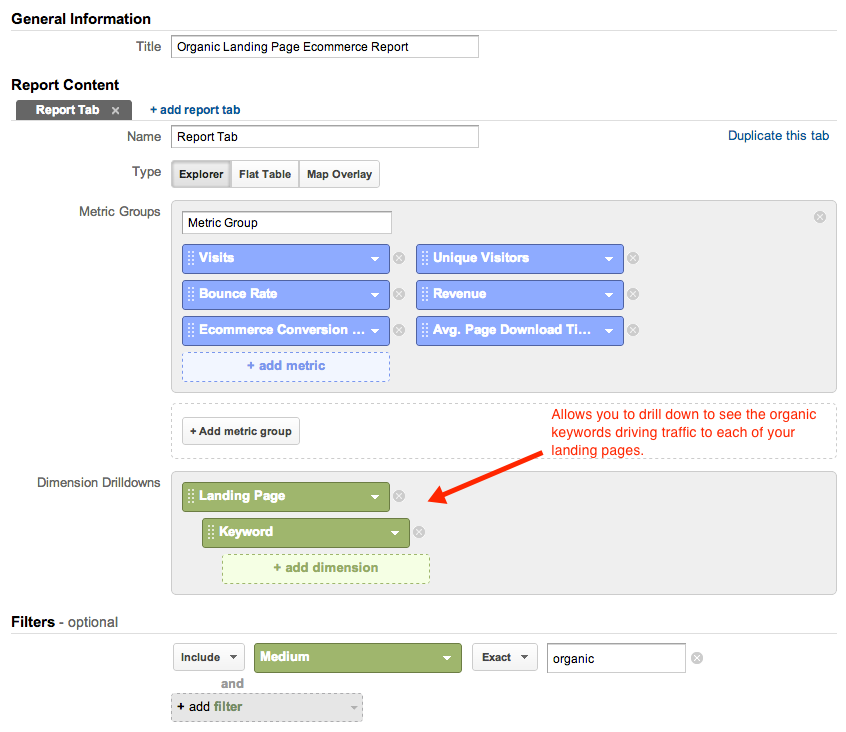Edit the organic filter value field
The image size is (846, 732).
(x=616, y=658)
